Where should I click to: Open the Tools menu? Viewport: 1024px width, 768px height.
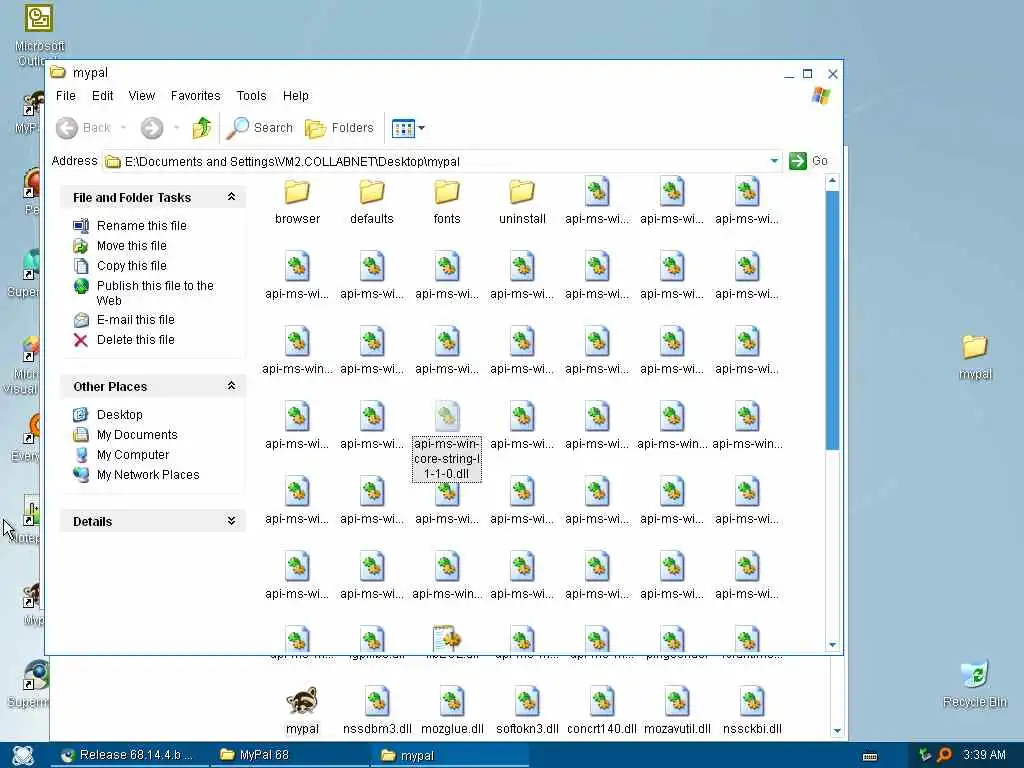(251, 95)
